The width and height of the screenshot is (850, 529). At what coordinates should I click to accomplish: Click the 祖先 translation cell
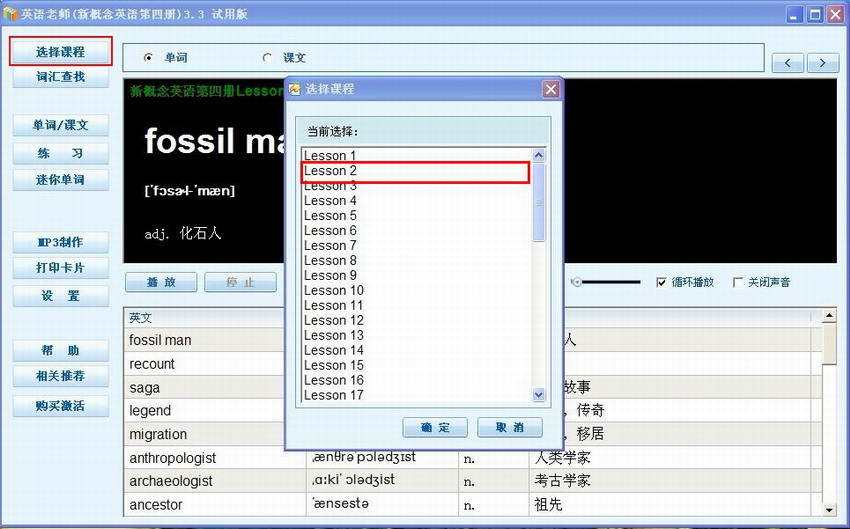click(x=669, y=505)
